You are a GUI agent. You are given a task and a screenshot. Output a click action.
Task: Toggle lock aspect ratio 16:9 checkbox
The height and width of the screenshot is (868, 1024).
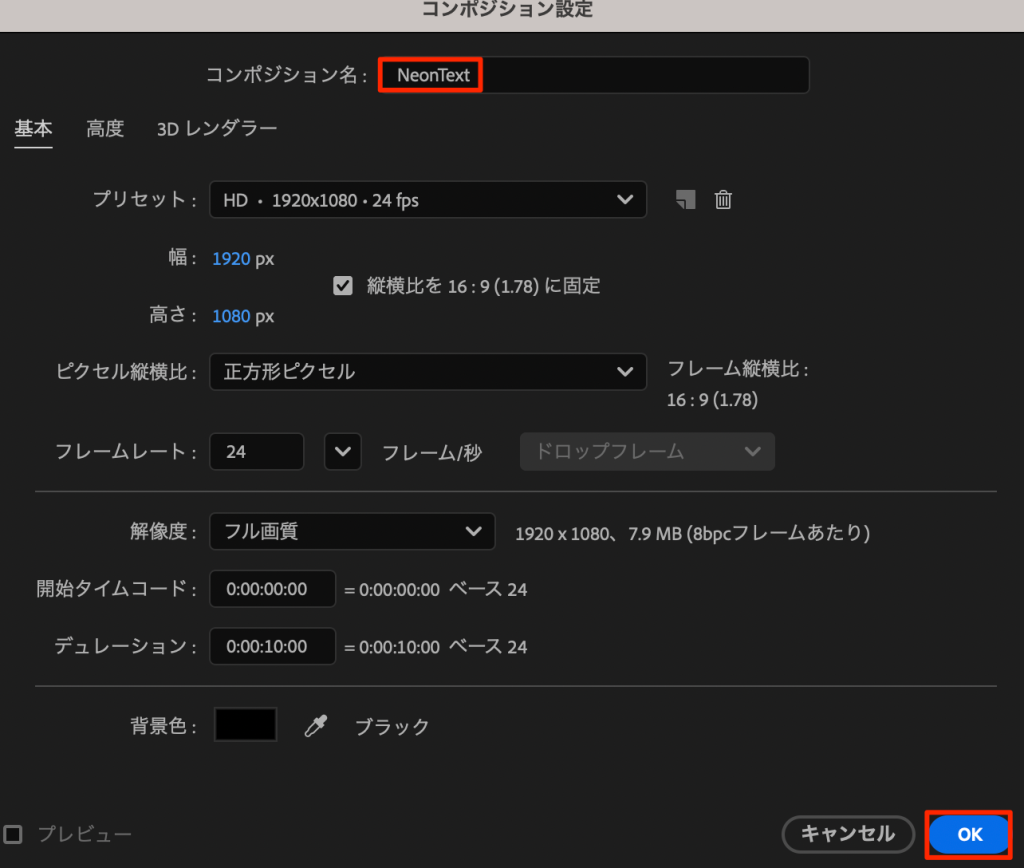tap(343, 286)
